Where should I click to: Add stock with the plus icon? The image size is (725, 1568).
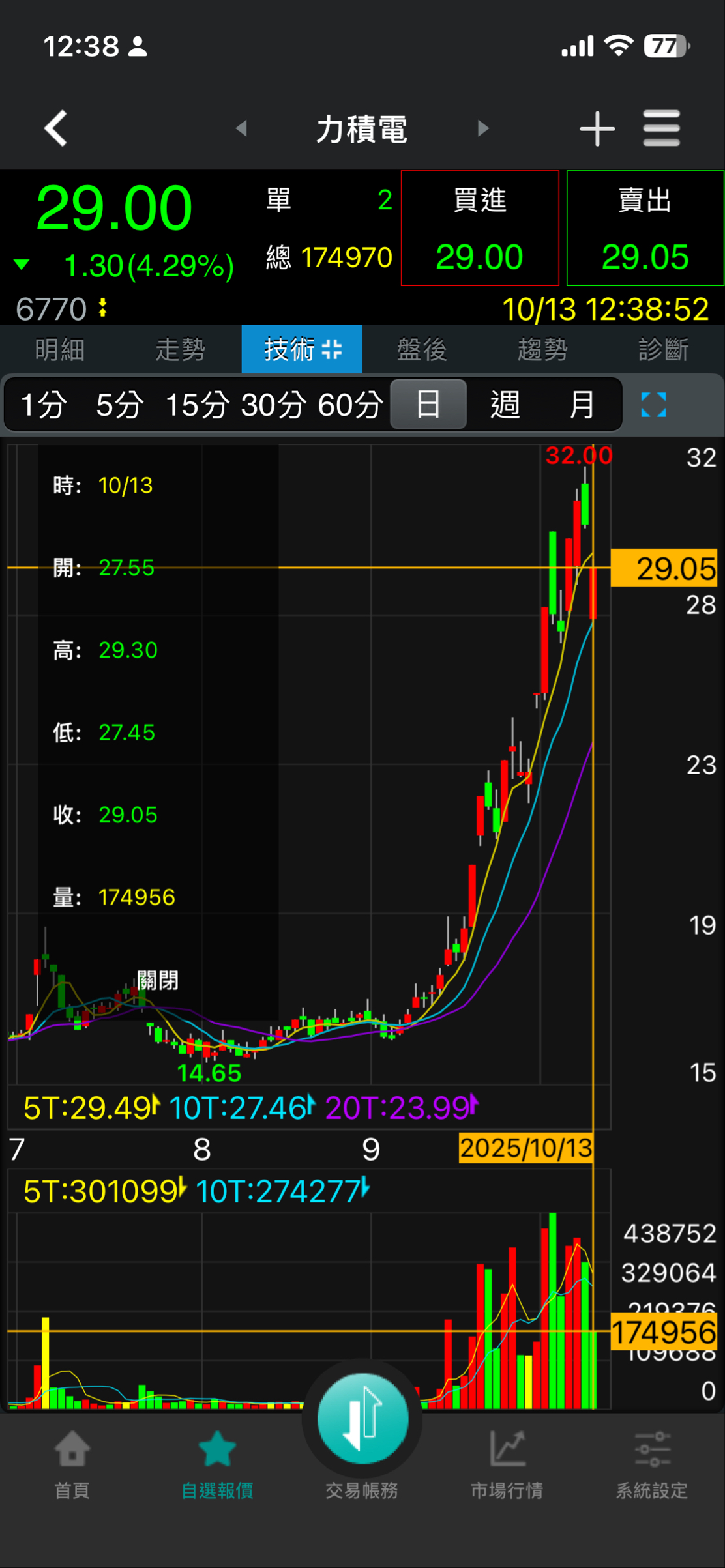pyautogui.click(x=597, y=128)
